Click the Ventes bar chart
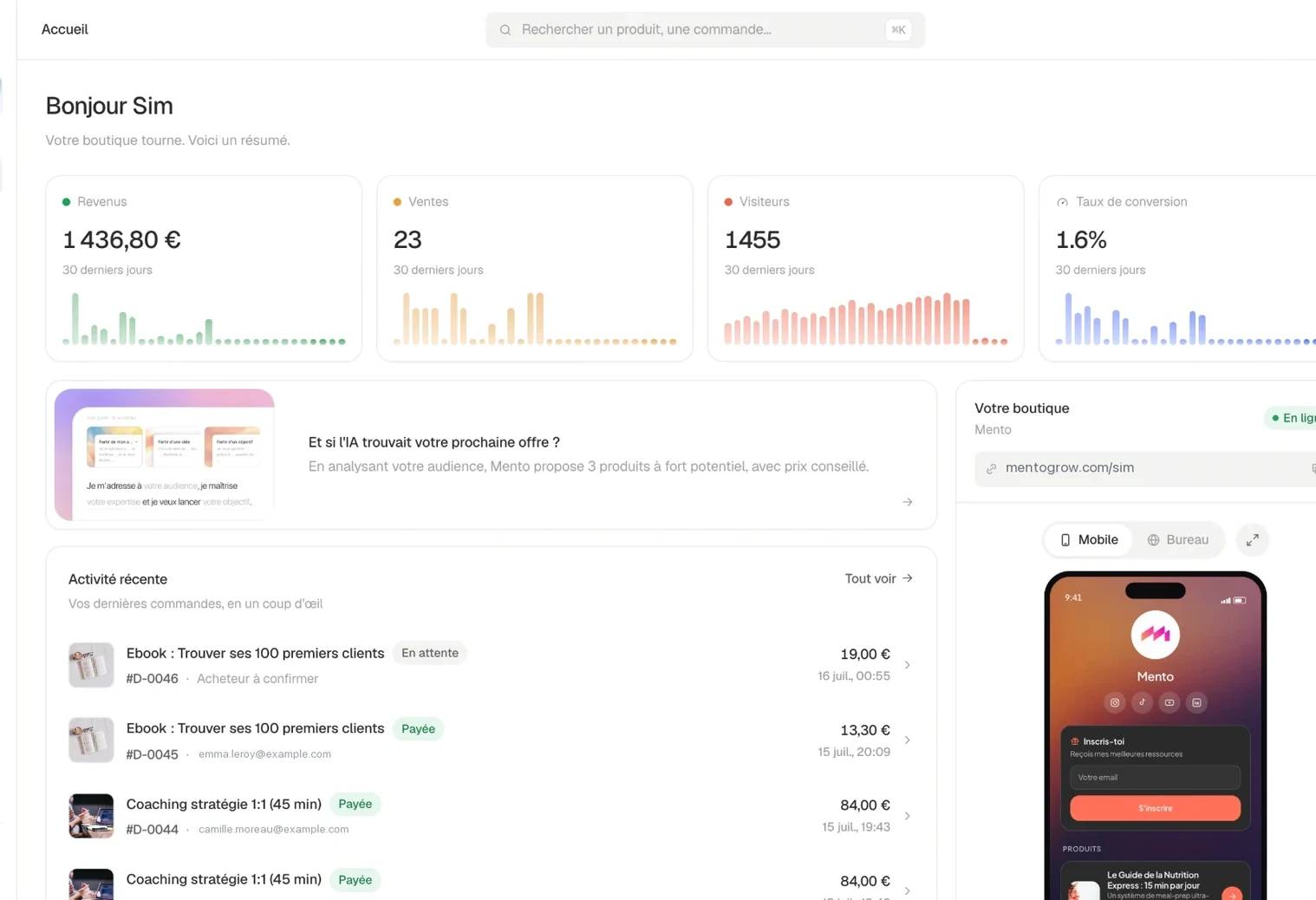 pos(535,319)
